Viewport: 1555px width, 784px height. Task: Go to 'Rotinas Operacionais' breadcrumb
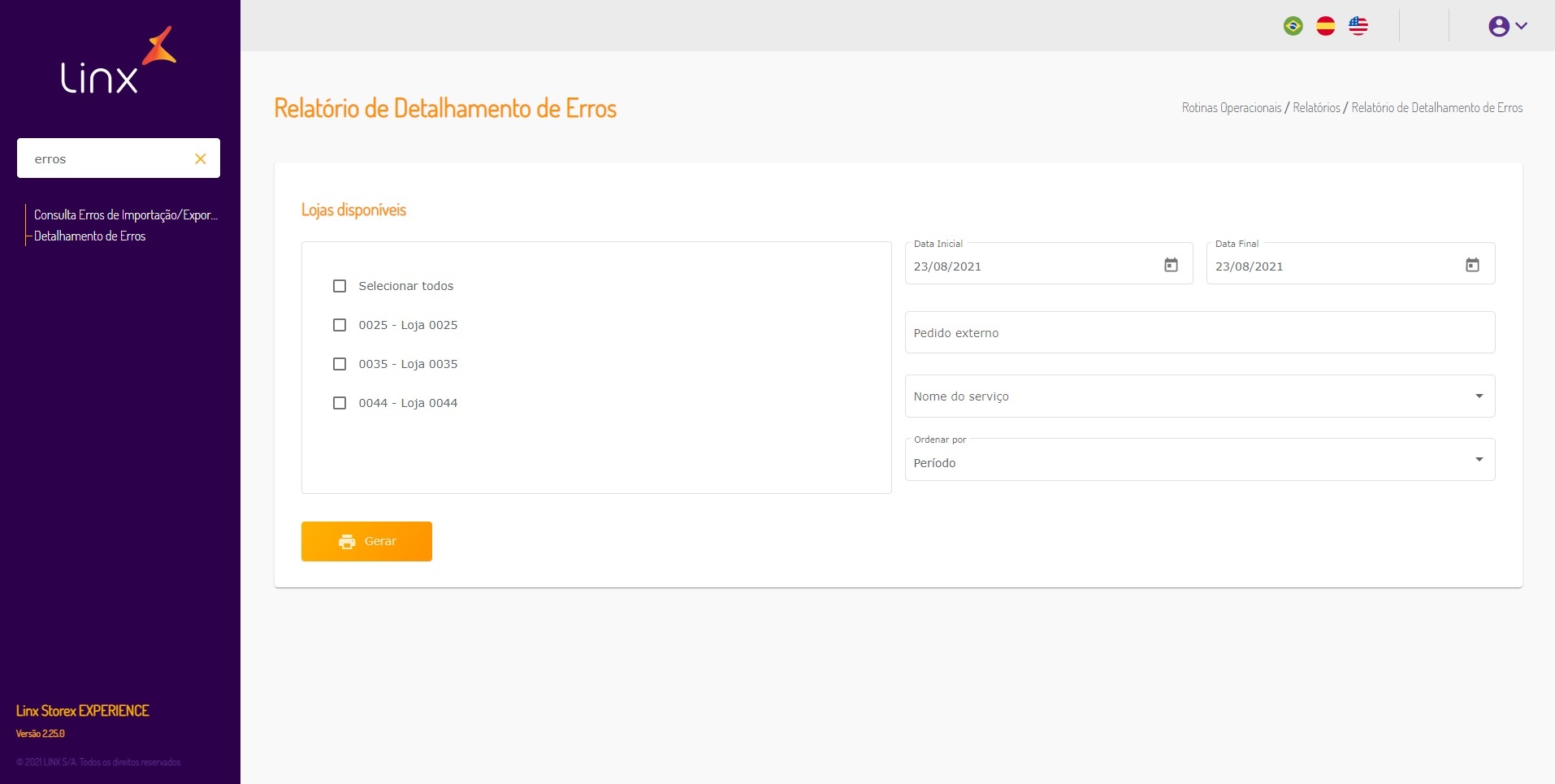pyautogui.click(x=1232, y=107)
